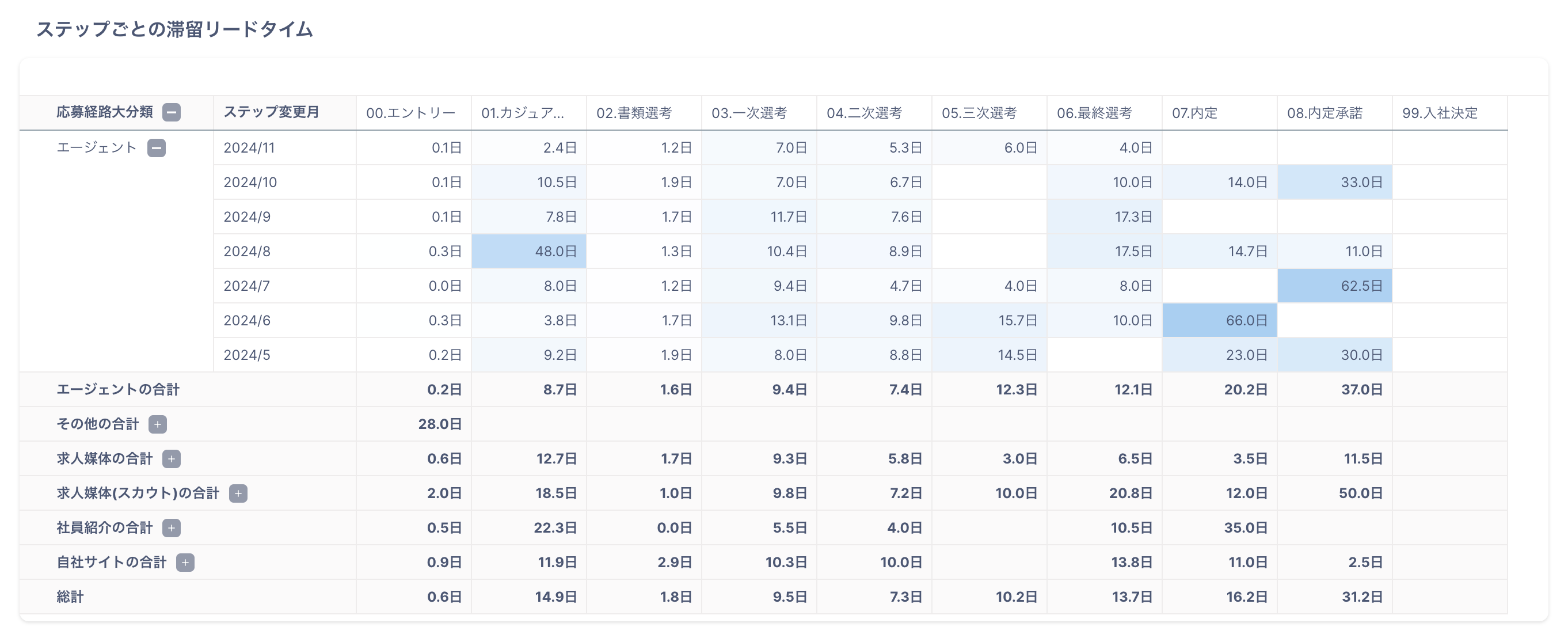The height and width of the screenshot is (638, 1568).
Task: Expand 求人媒体(スカウト)の合計 plus icon
Action: tap(238, 493)
